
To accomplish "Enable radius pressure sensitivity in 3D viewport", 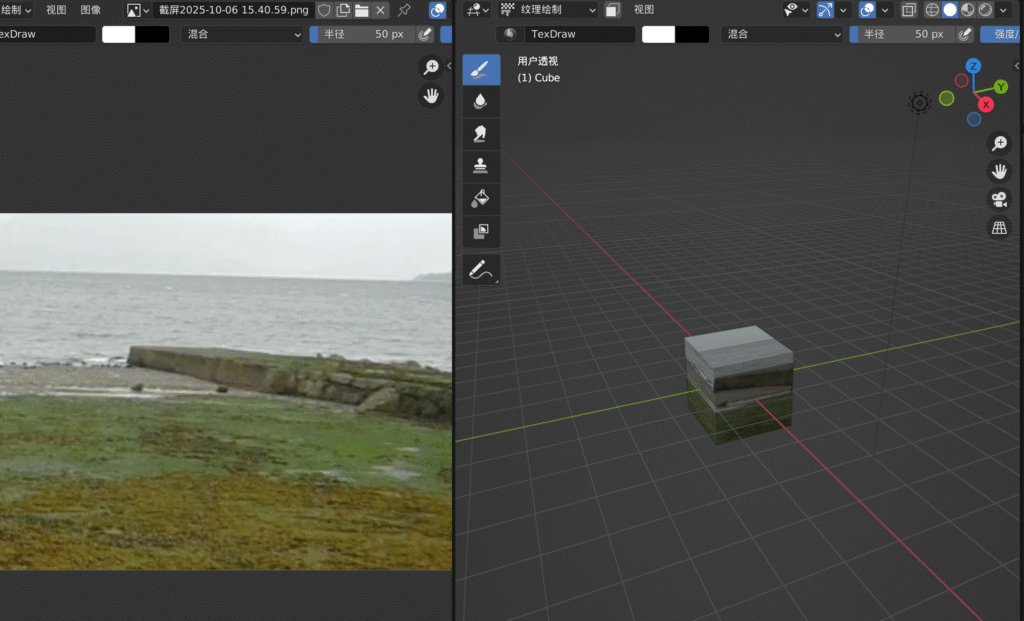I will 964,34.
